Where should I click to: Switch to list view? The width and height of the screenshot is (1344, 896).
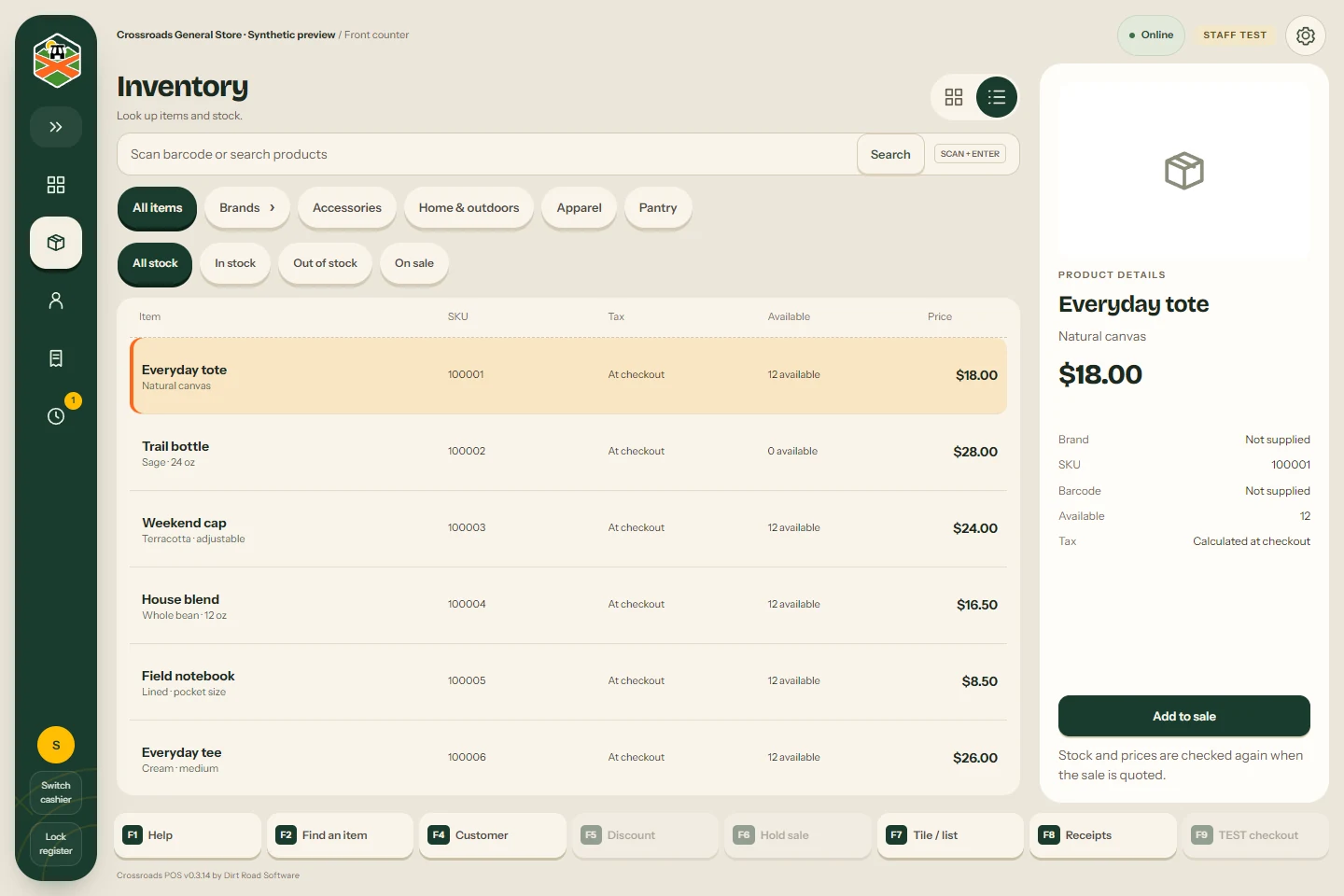click(997, 97)
